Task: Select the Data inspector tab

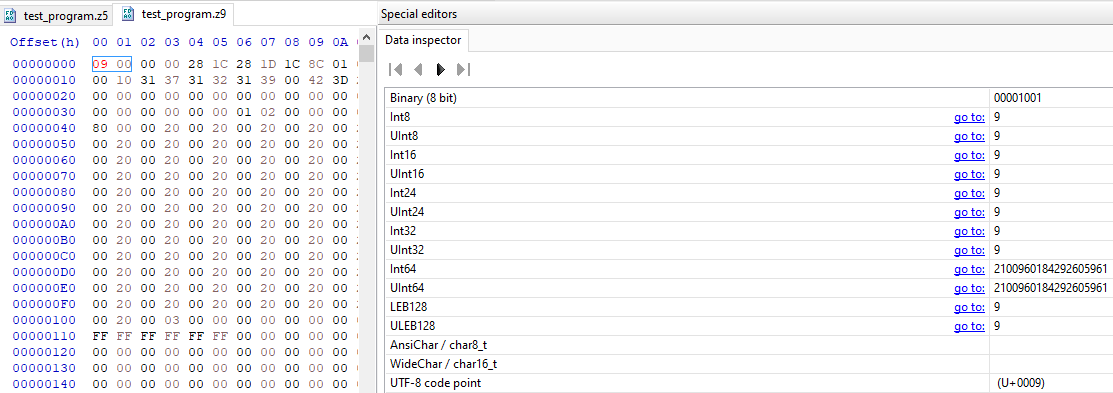Action: coord(423,40)
